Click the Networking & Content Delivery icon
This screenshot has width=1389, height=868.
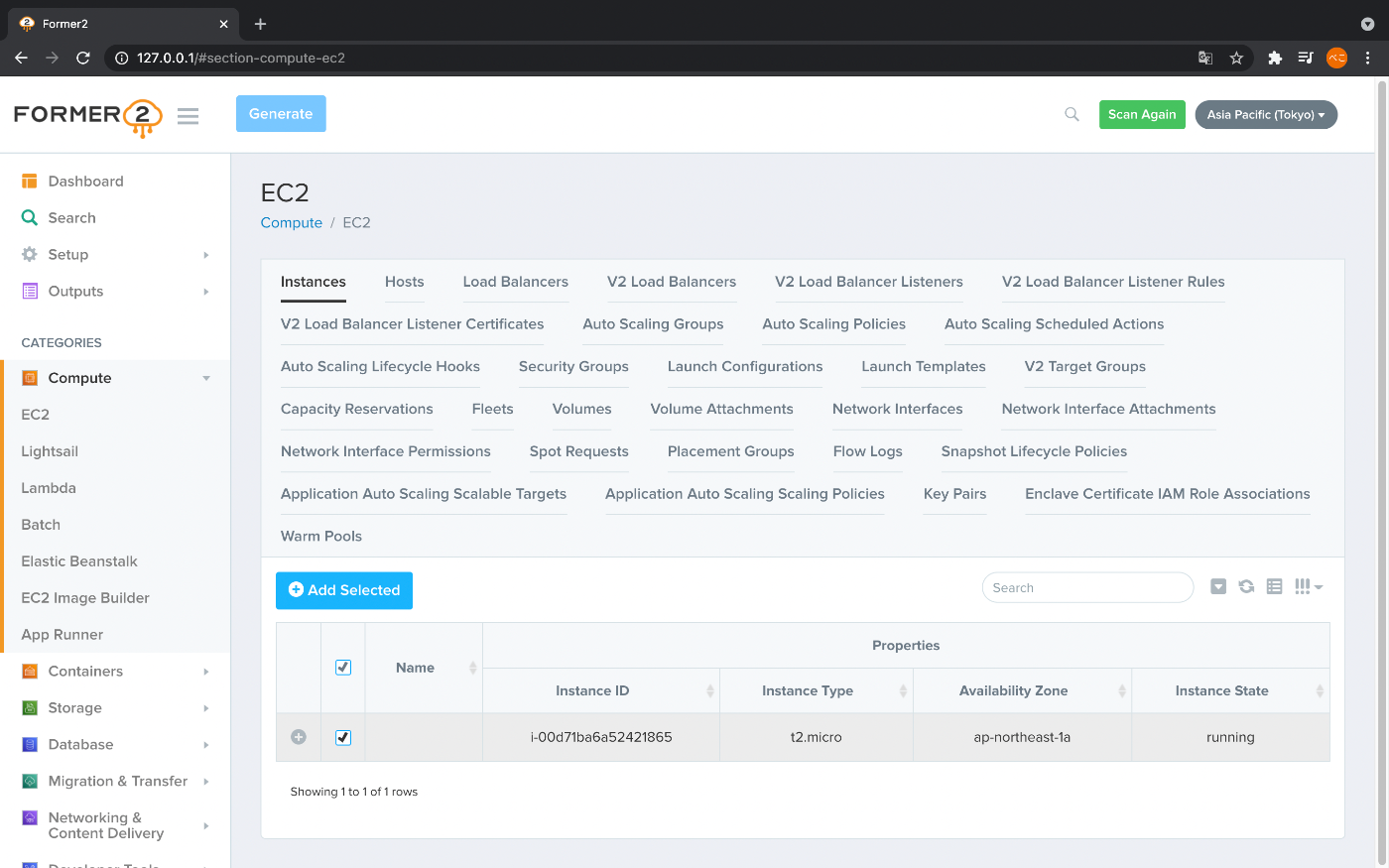tap(30, 818)
